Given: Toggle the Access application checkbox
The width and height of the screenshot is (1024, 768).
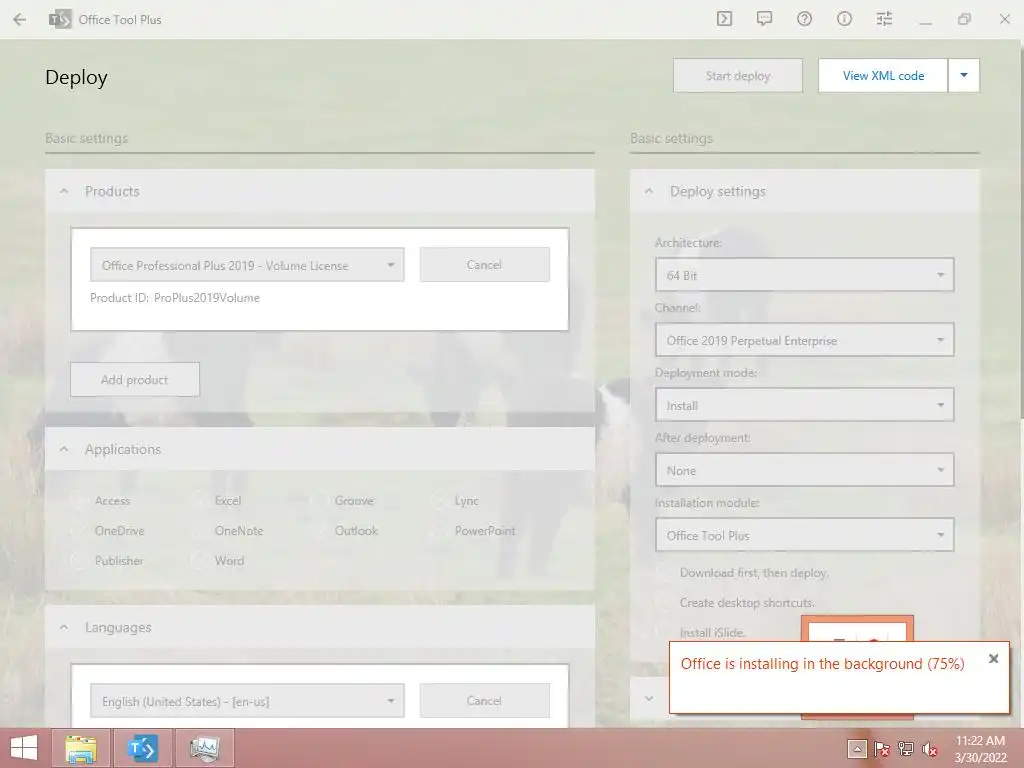Looking at the screenshot, I should tap(78, 501).
